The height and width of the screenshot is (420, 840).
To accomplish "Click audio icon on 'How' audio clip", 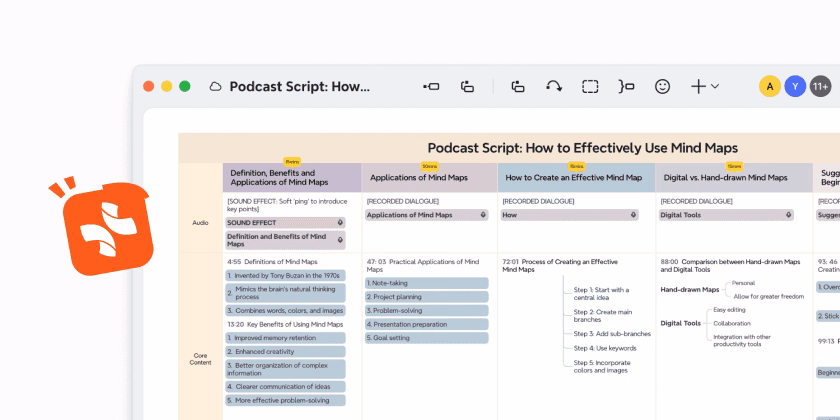I will click(633, 214).
